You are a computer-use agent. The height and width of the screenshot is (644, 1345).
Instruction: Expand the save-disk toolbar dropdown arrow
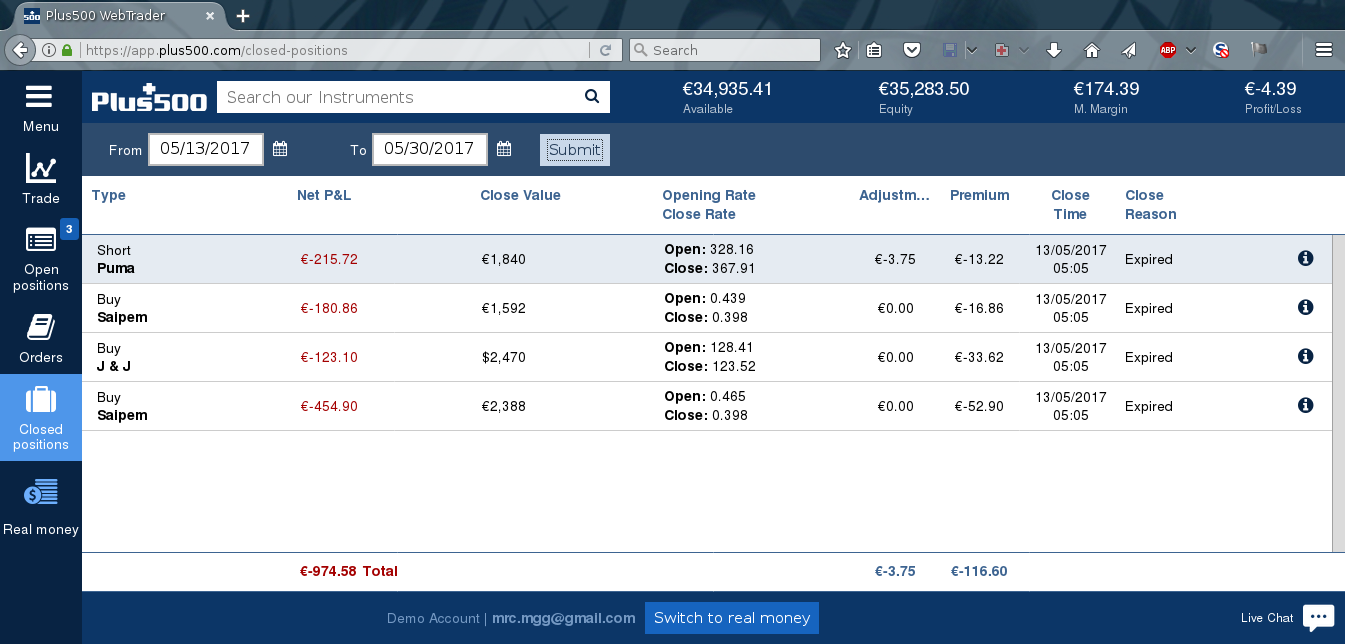(x=972, y=50)
